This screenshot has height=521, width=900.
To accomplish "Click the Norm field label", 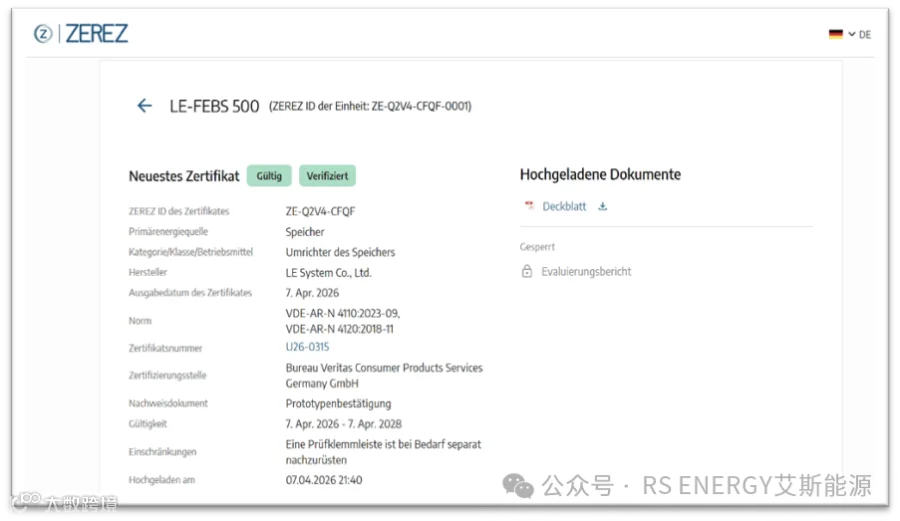I will click(x=140, y=321).
